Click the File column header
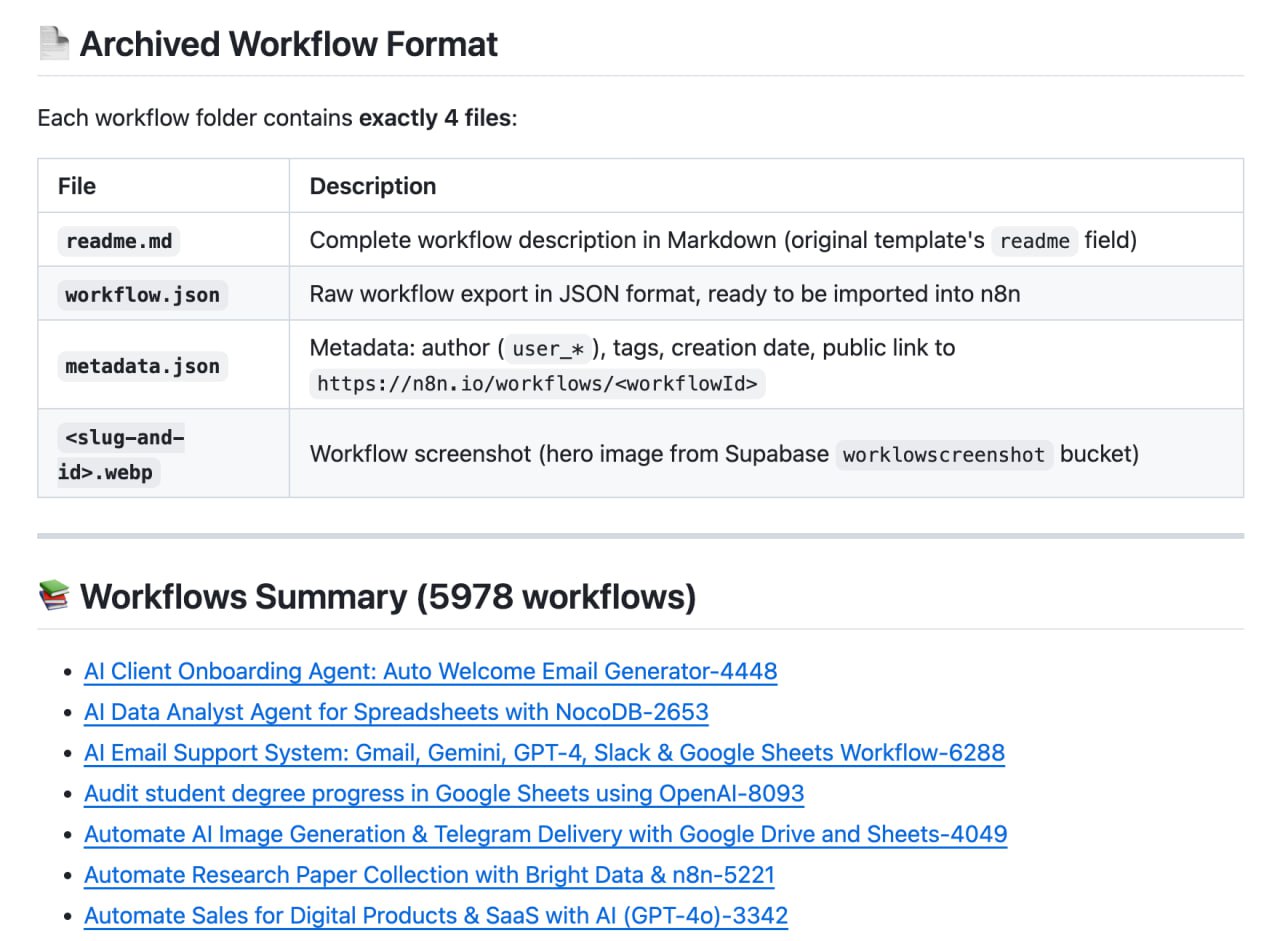This screenshot has height=941, width=1280. coord(77,186)
